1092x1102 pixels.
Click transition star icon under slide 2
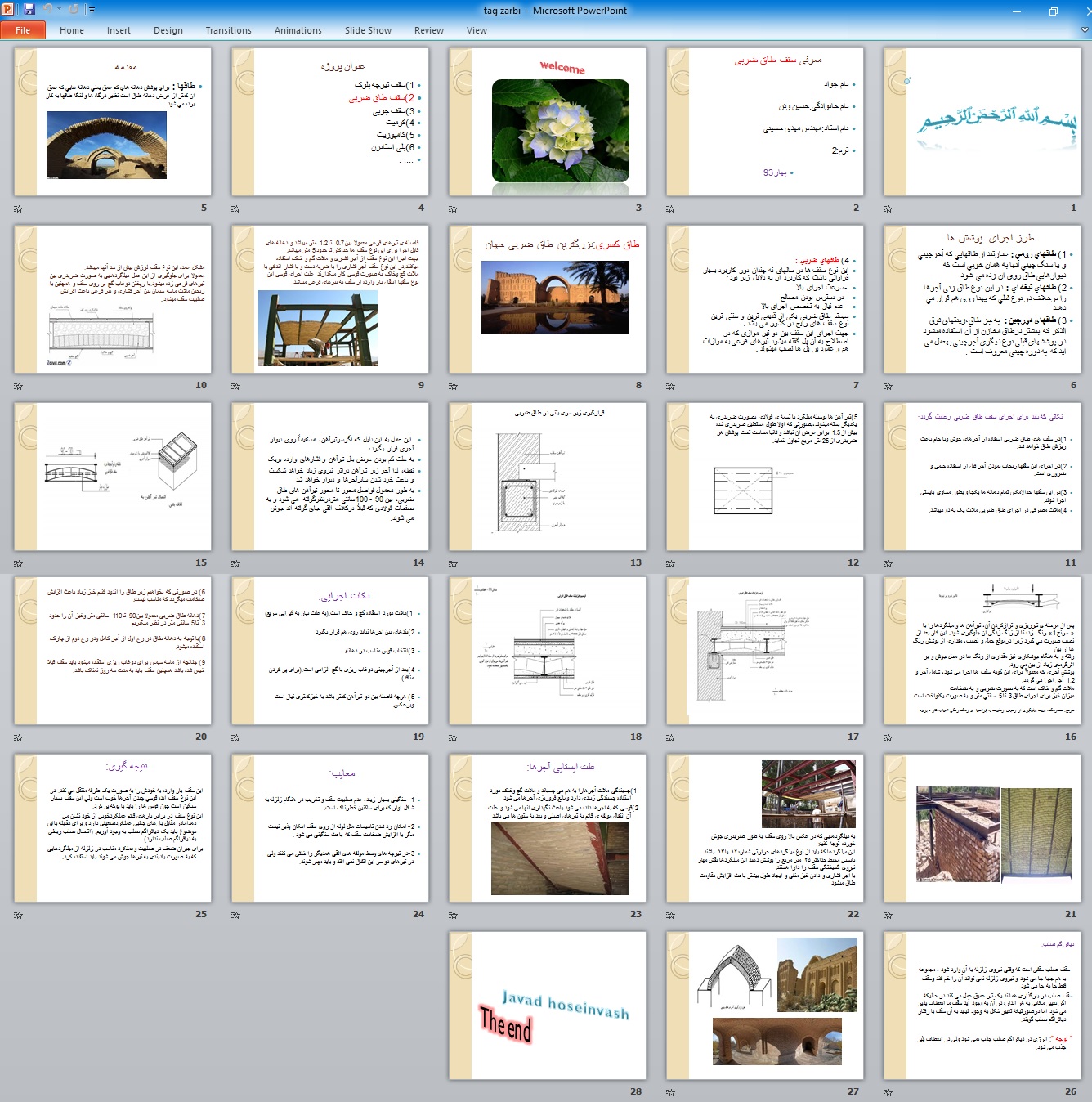coord(670,209)
